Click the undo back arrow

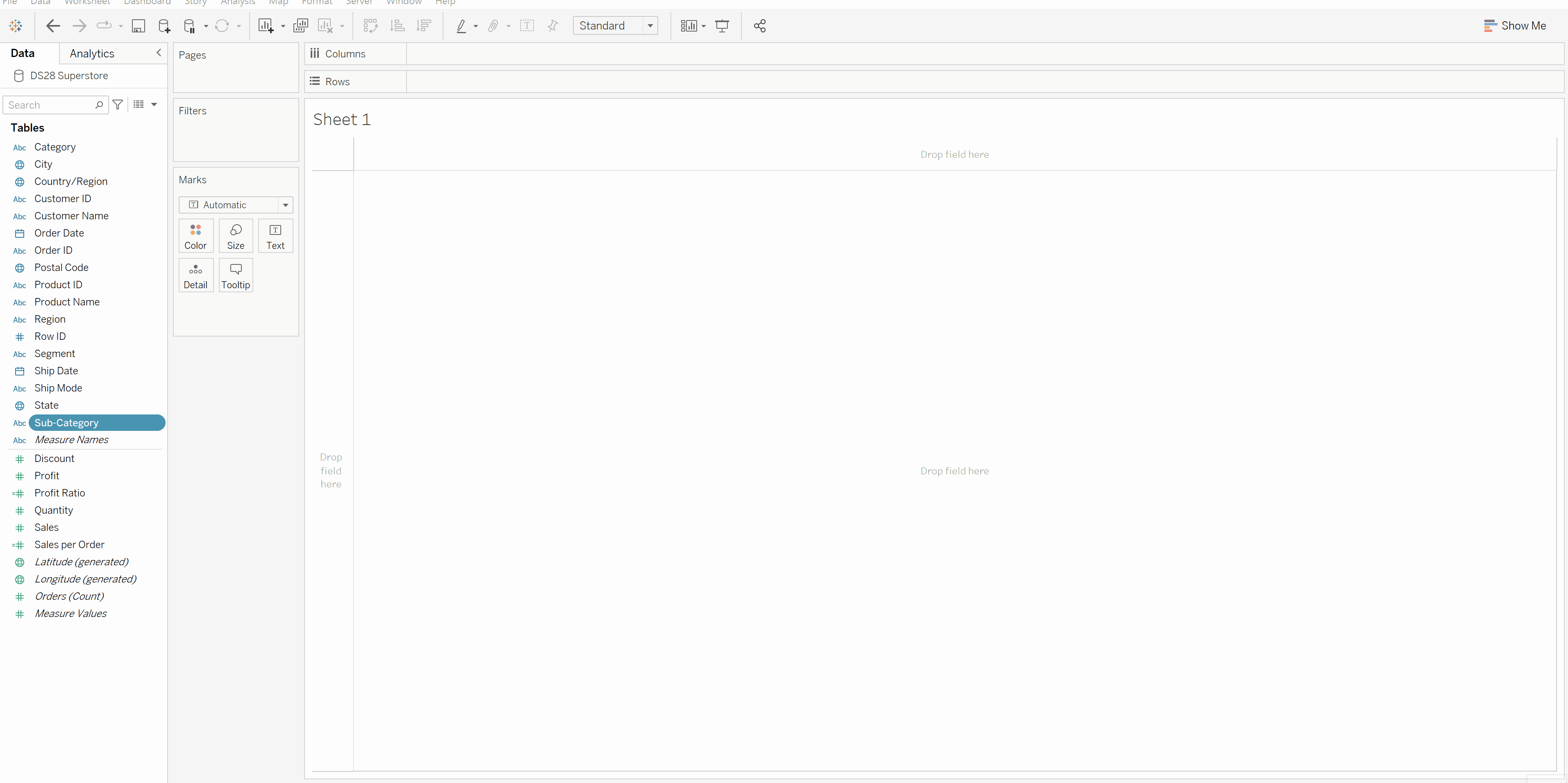pos(53,25)
